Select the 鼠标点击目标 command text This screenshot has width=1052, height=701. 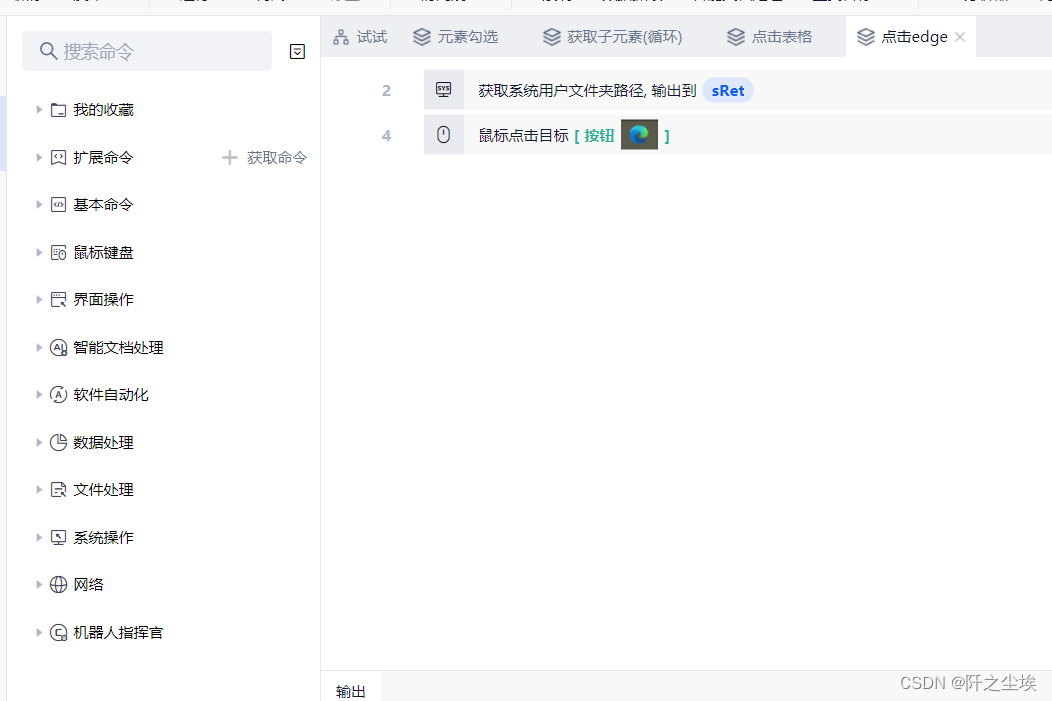pyautogui.click(x=523, y=136)
